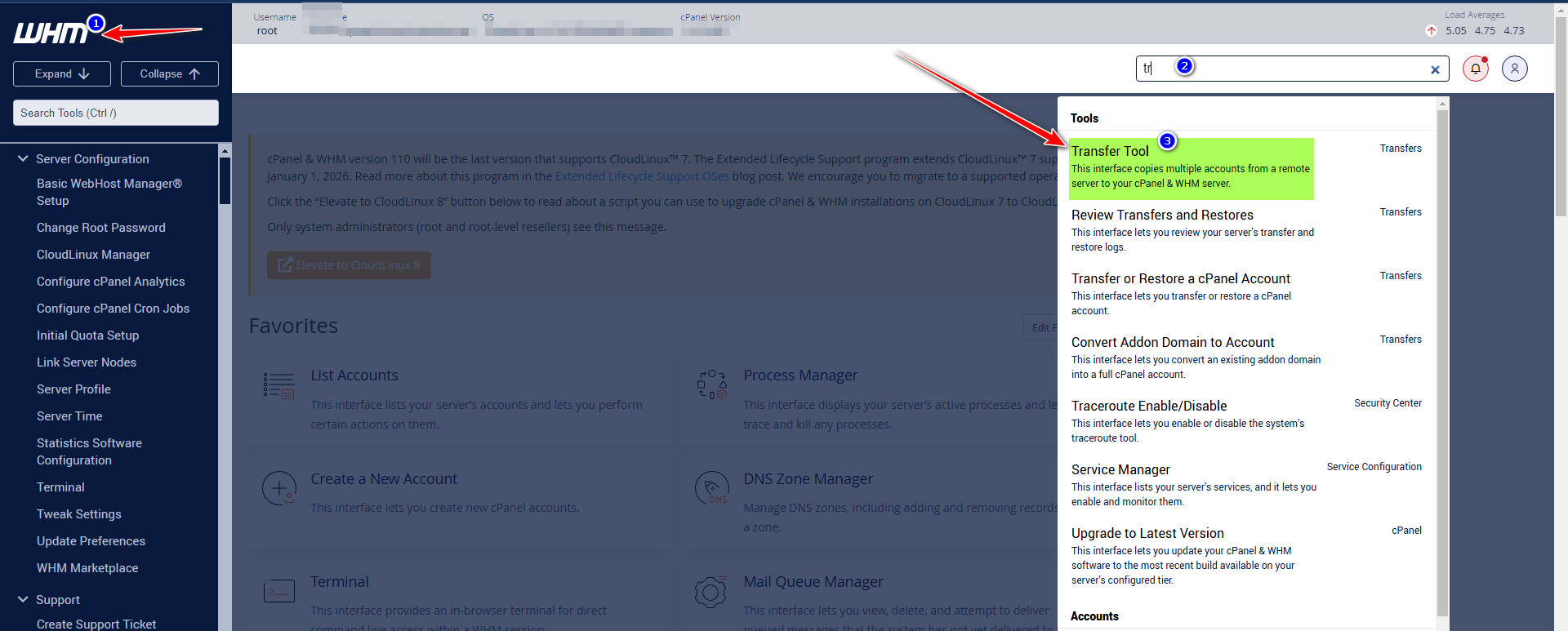Open Change Root Password in sidebar
This screenshot has width=1568, height=631.
(x=101, y=228)
